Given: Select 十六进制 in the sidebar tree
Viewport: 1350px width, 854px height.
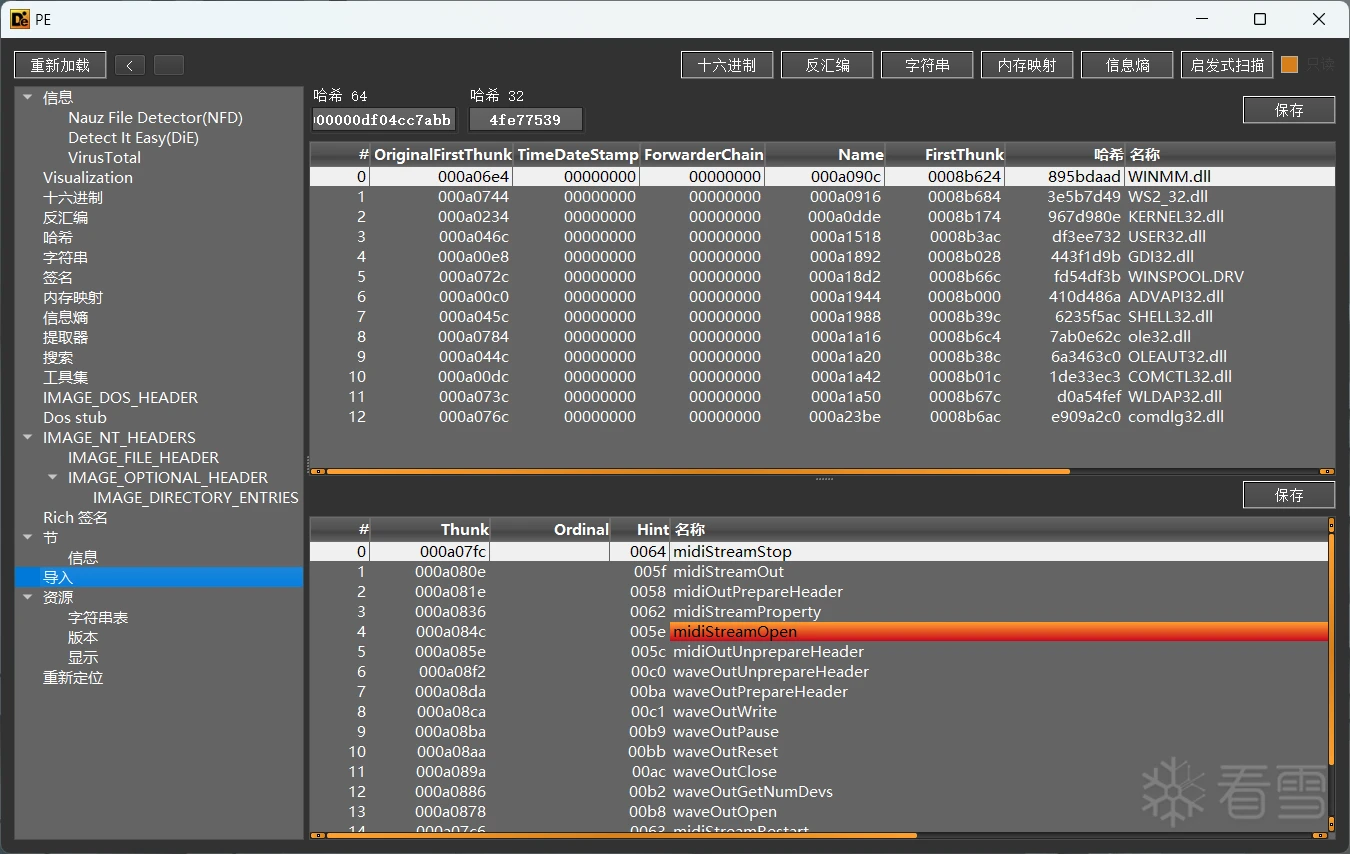Looking at the screenshot, I should (x=73, y=197).
